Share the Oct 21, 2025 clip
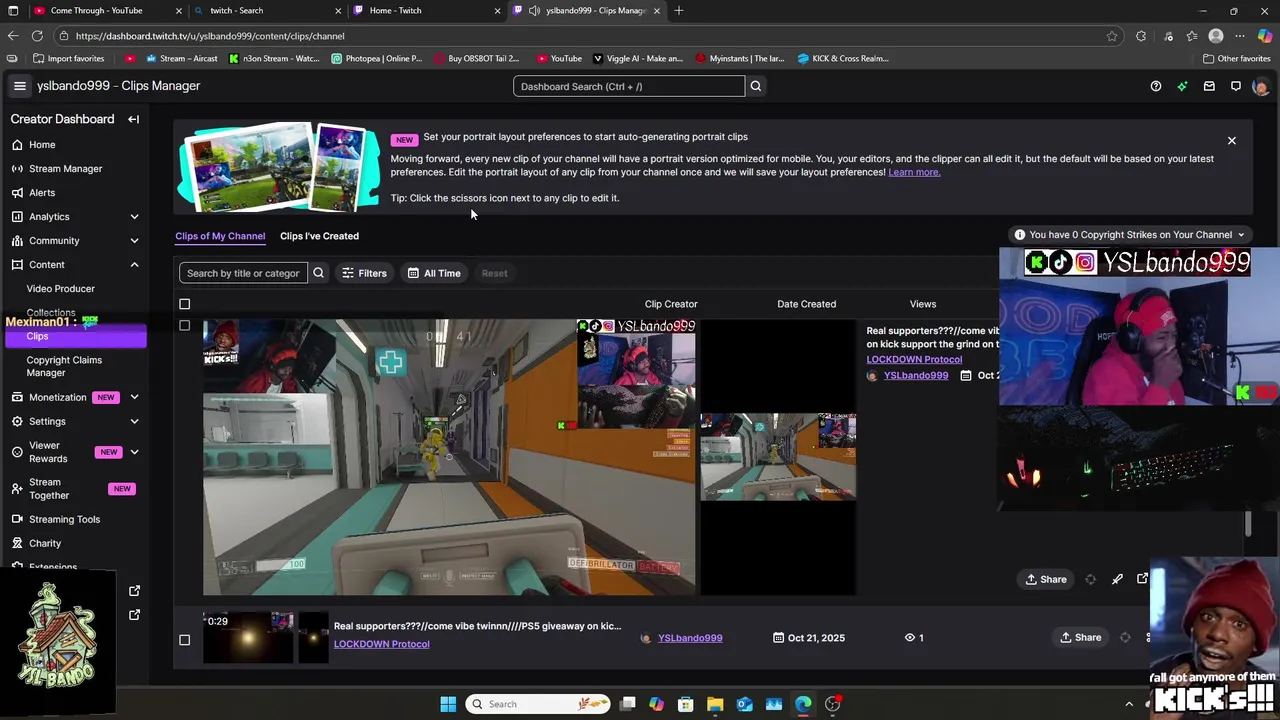The height and width of the screenshot is (720, 1280). coord(1081,638)
